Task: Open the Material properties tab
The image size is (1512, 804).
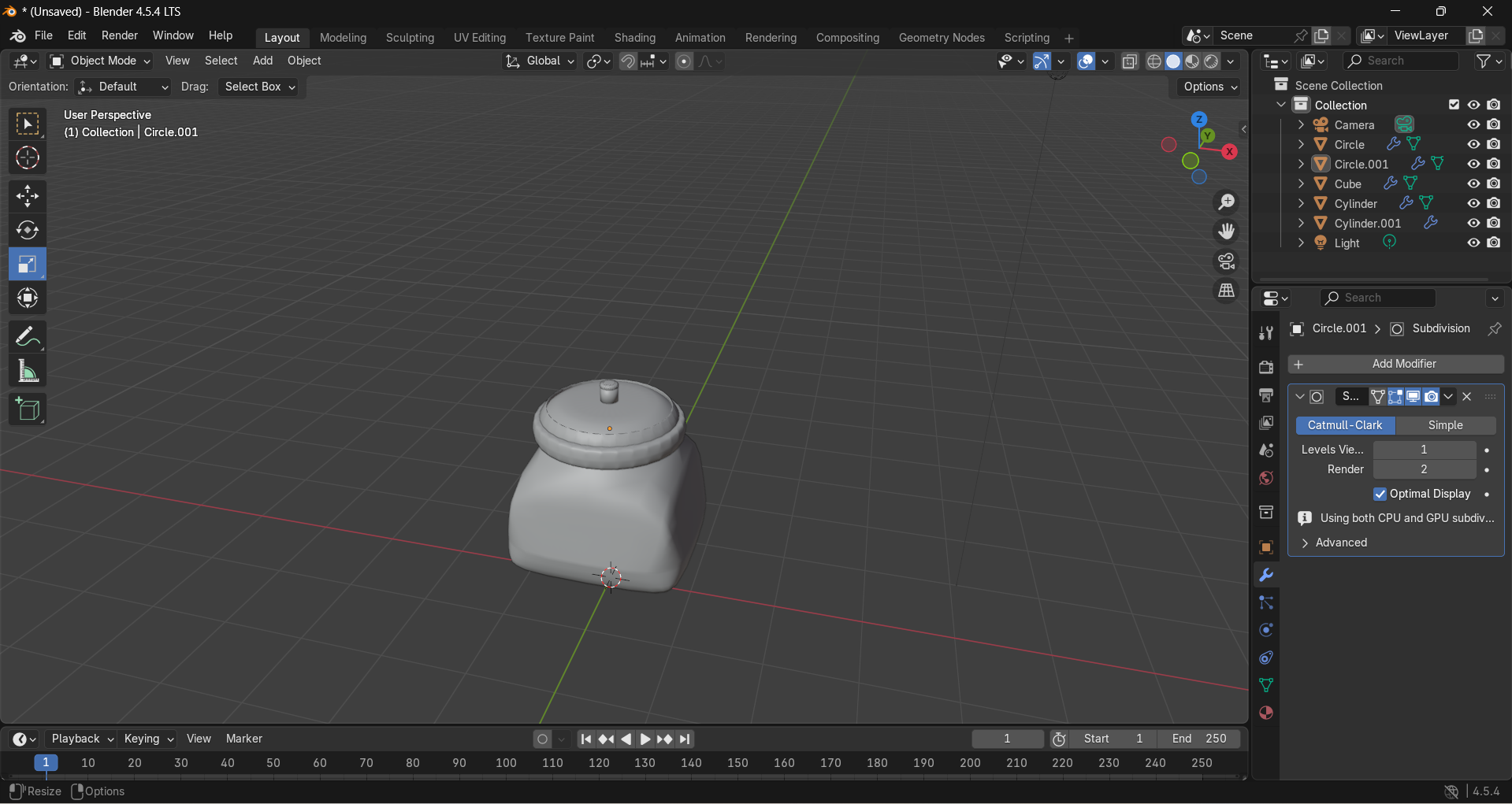Action: (1266, 713)
